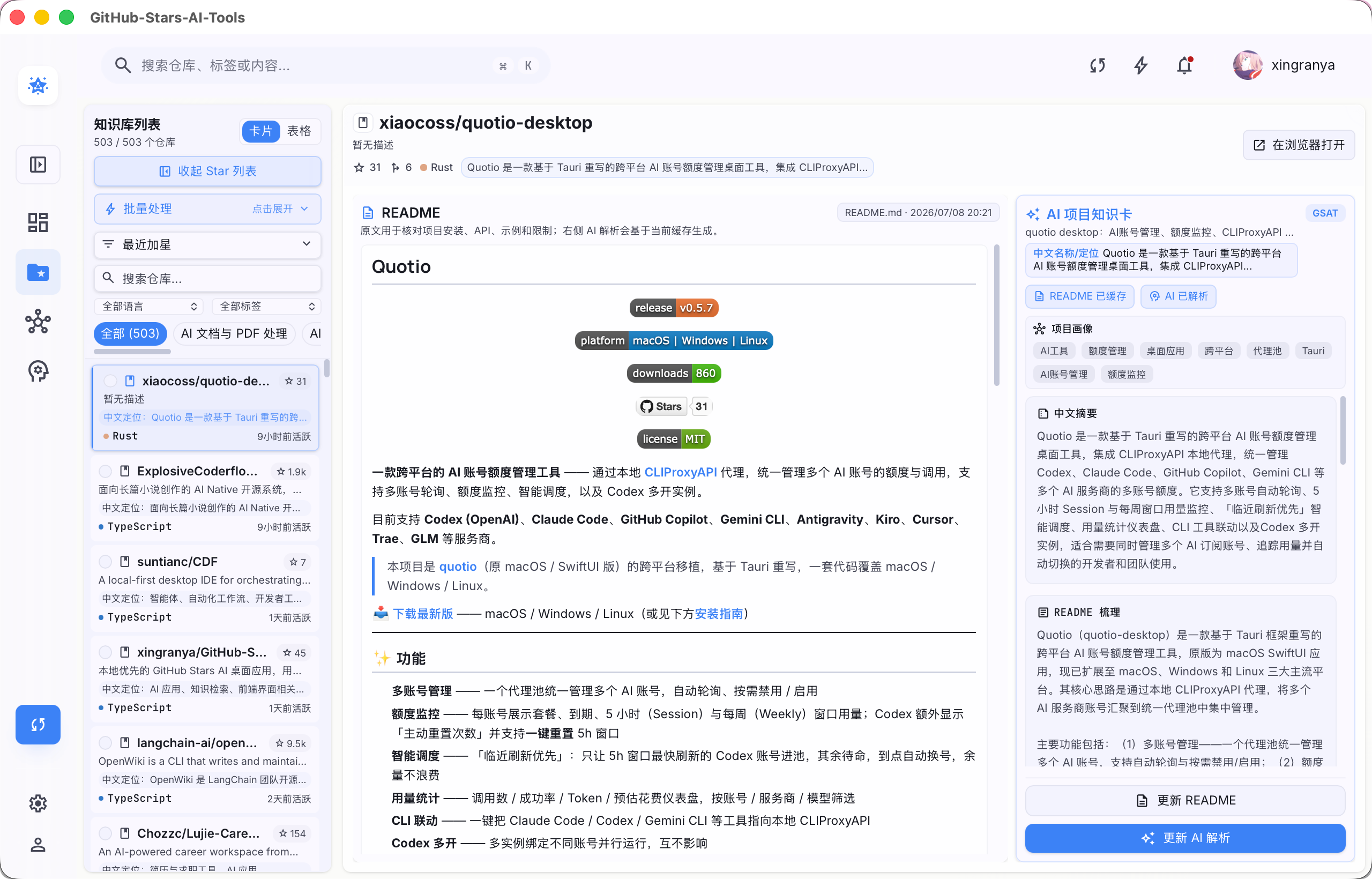1372x879 pixels.
Task: Click the README content vertical scrollbar
Action: tap(996, 315)
